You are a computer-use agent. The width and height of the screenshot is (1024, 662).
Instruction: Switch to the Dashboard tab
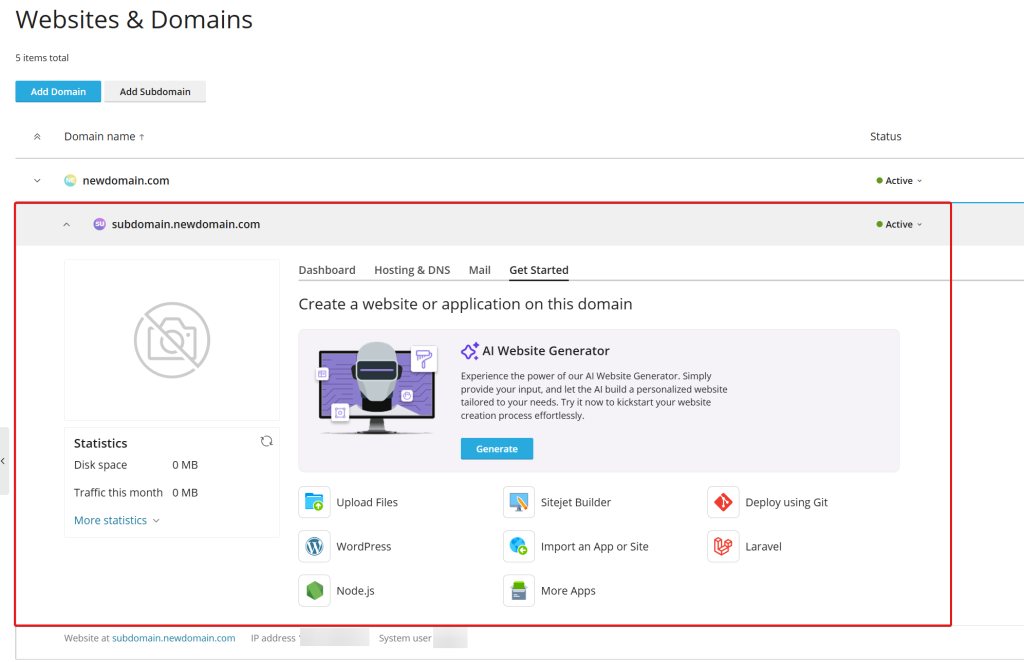click(327, 270)
